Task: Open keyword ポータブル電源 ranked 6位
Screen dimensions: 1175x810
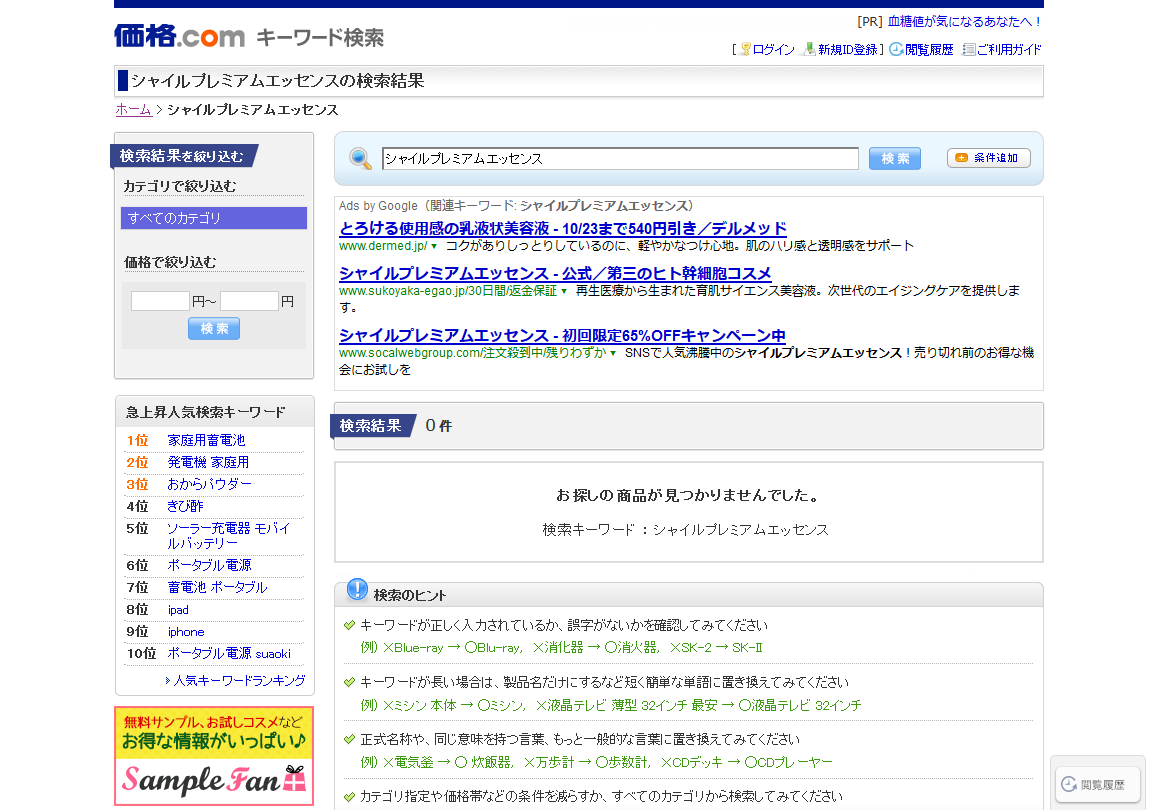Action: [x=209, y=565]
